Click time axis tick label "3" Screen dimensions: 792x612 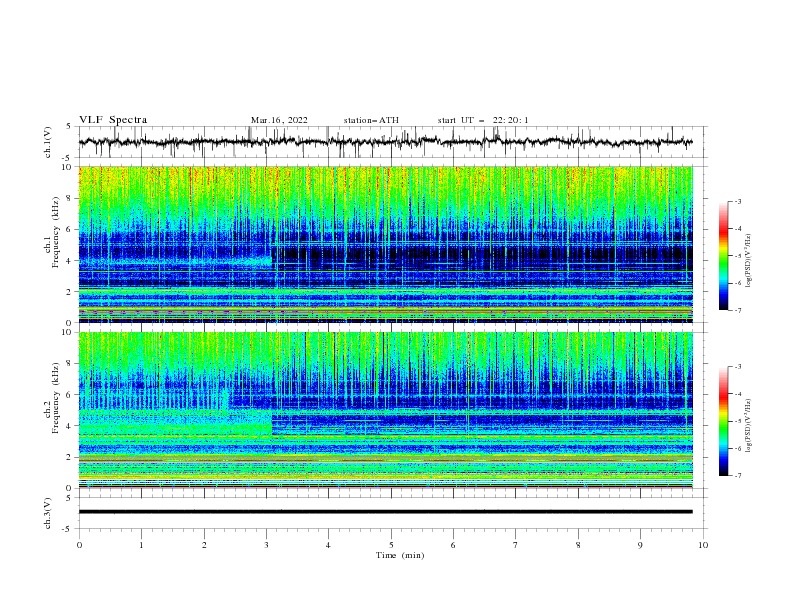pyautogui.click(x=266, y=545)
